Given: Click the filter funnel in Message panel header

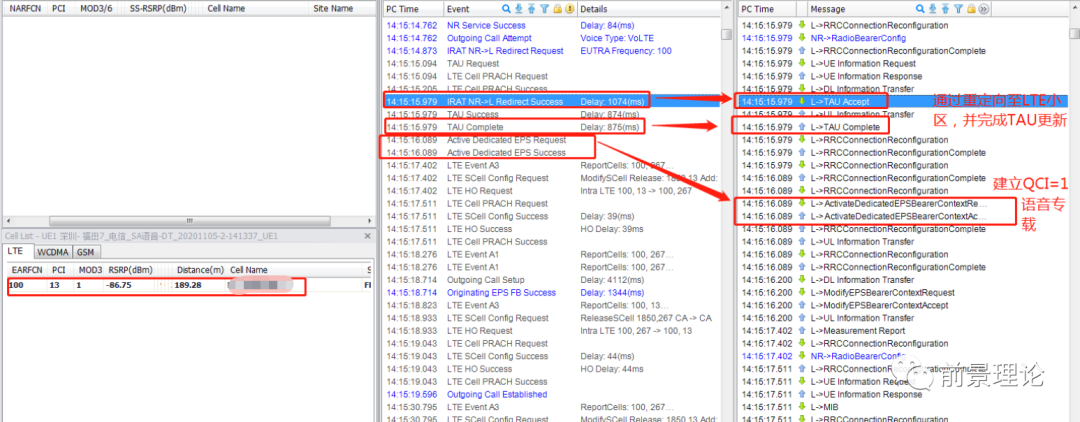Looking at the screenshot, I should pyautogui.click(x=958, y=9).
